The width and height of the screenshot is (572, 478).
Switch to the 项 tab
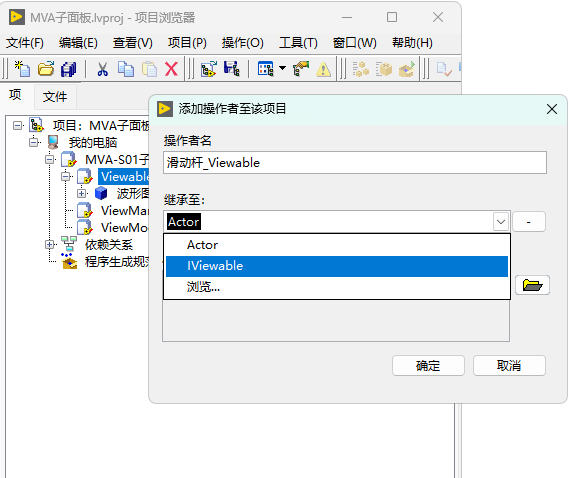15,95
